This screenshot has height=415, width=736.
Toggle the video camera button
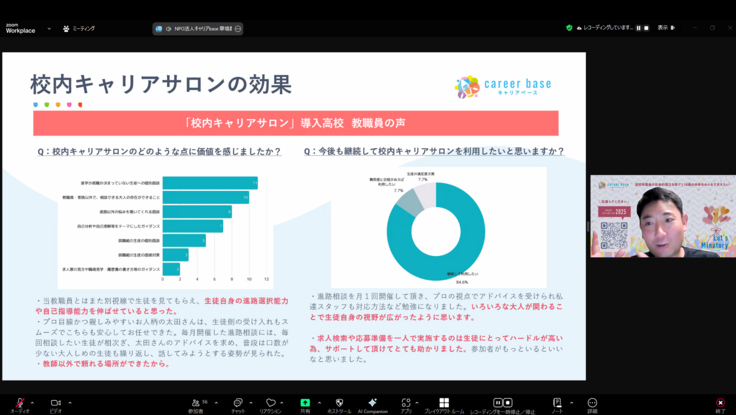click(x=55, y=403)
